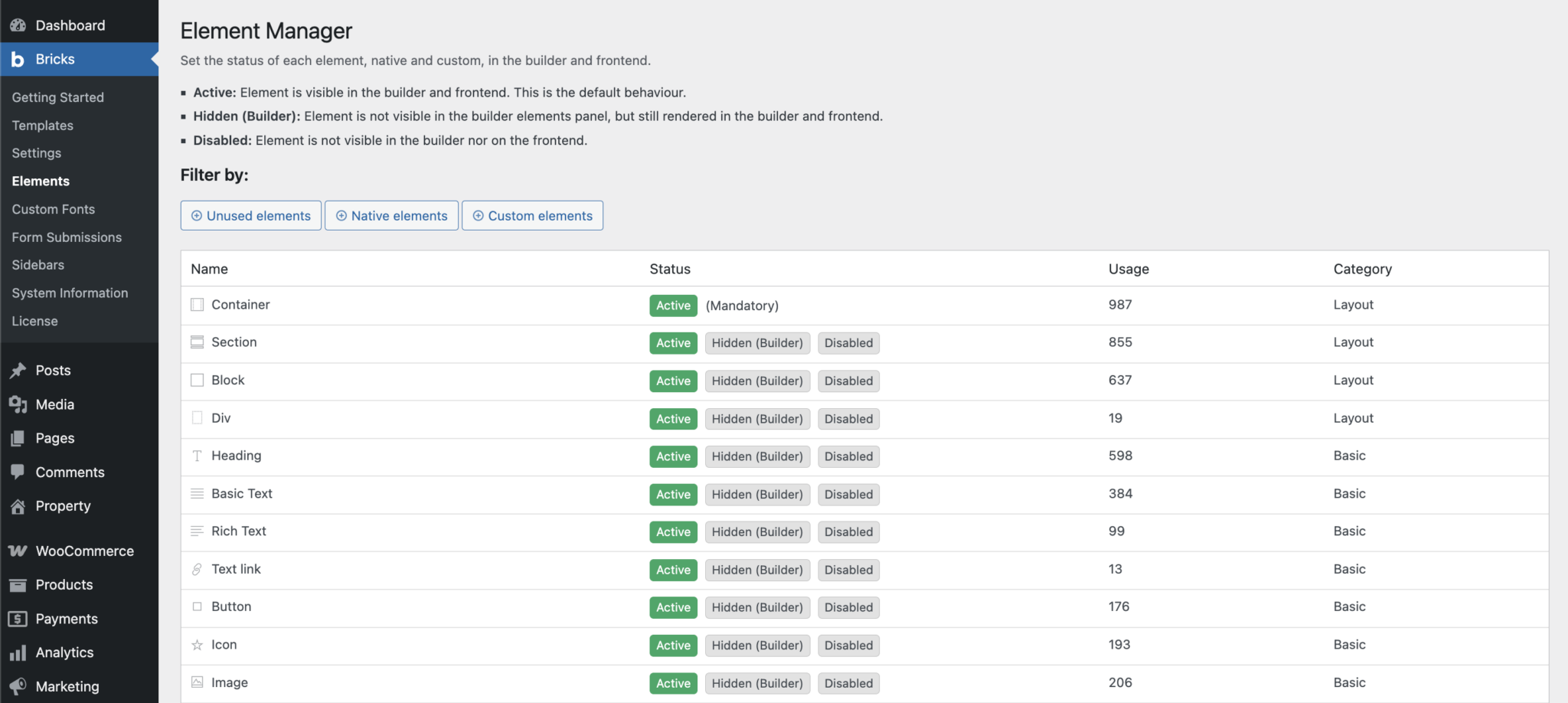Open the Templates menu item
The width and height of the screenshot is (1568, 703).
(x=42, y=125)
